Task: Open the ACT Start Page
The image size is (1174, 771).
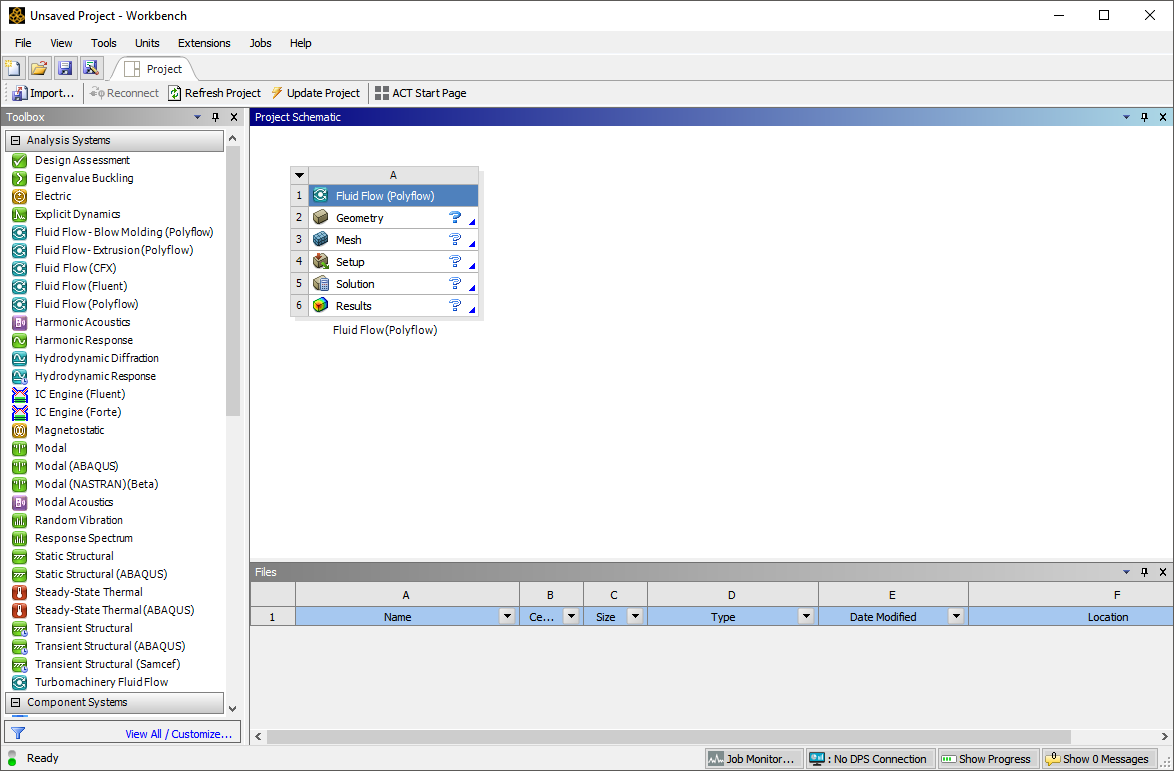Action: click(420, 93)
